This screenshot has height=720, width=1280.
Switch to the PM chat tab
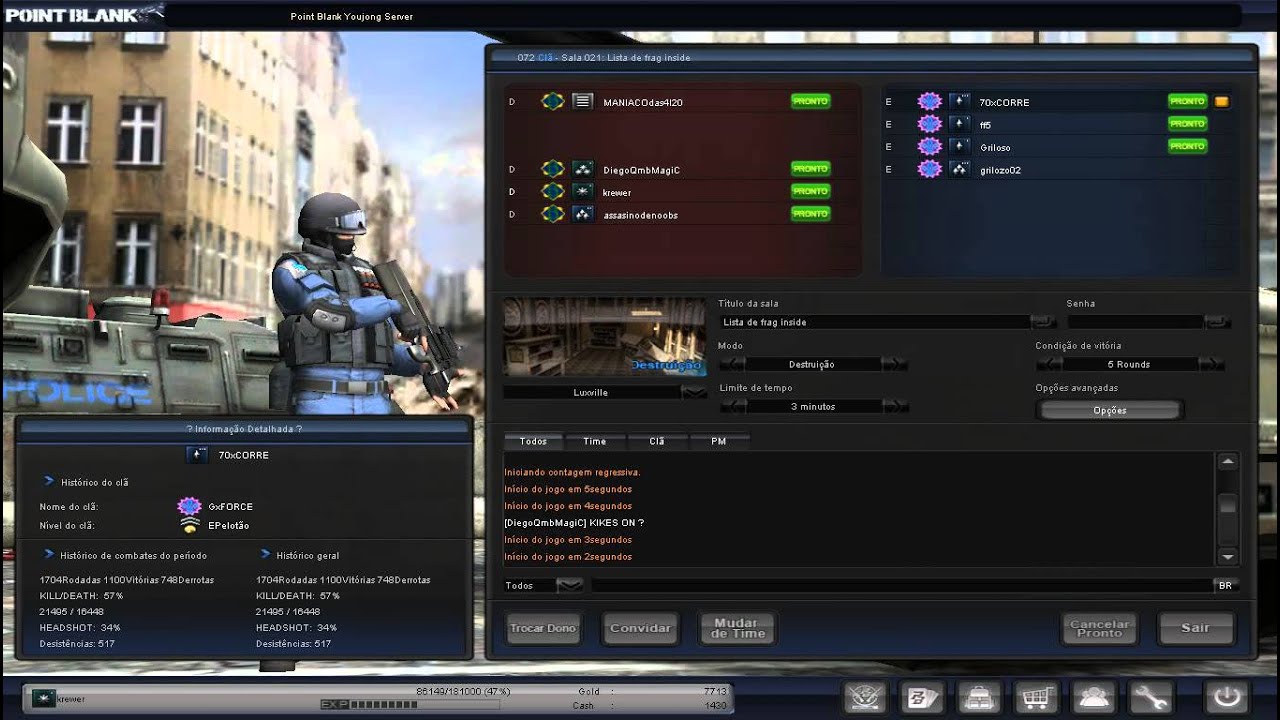718,441
